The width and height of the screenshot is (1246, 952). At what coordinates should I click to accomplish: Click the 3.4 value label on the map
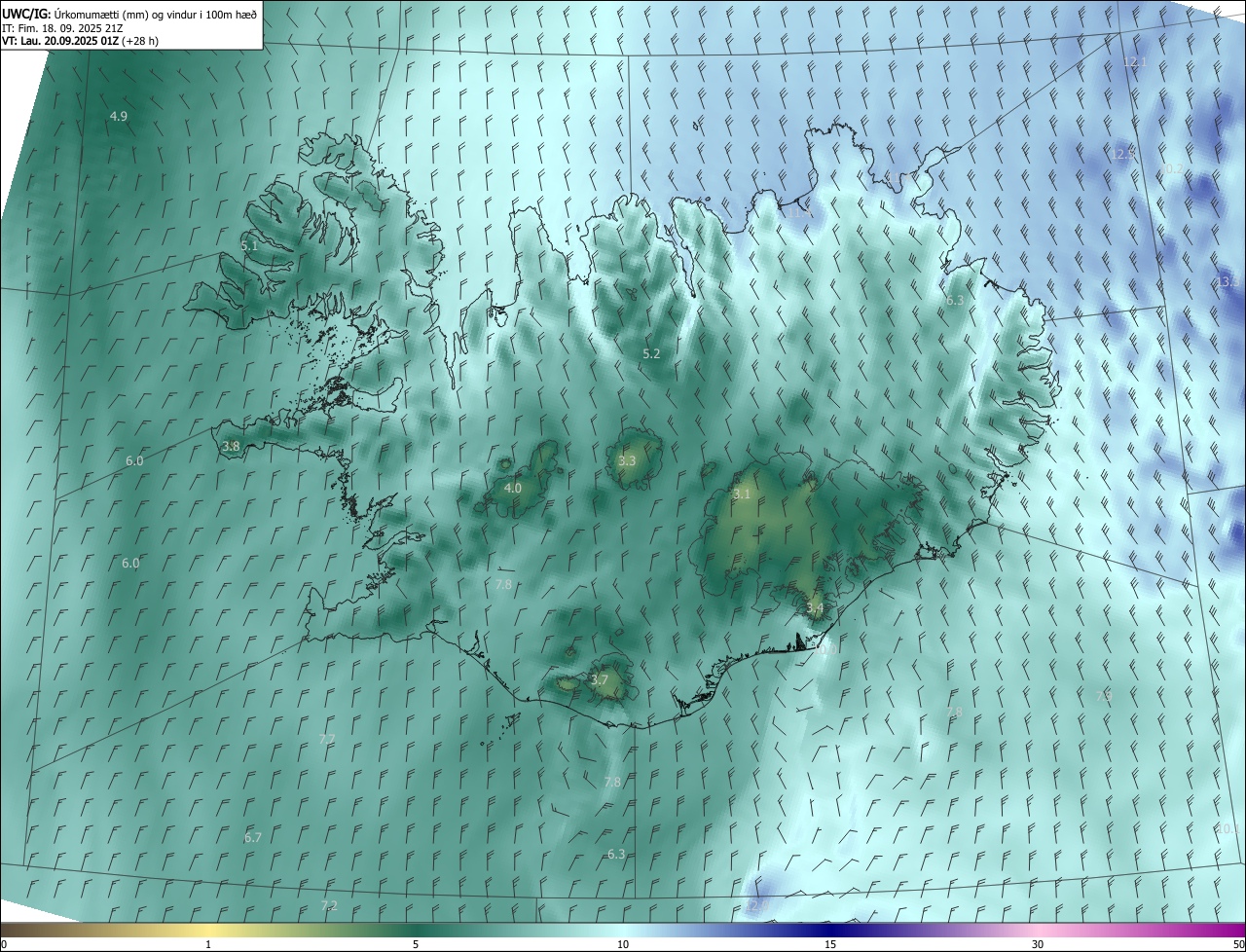tap(815, 608)
